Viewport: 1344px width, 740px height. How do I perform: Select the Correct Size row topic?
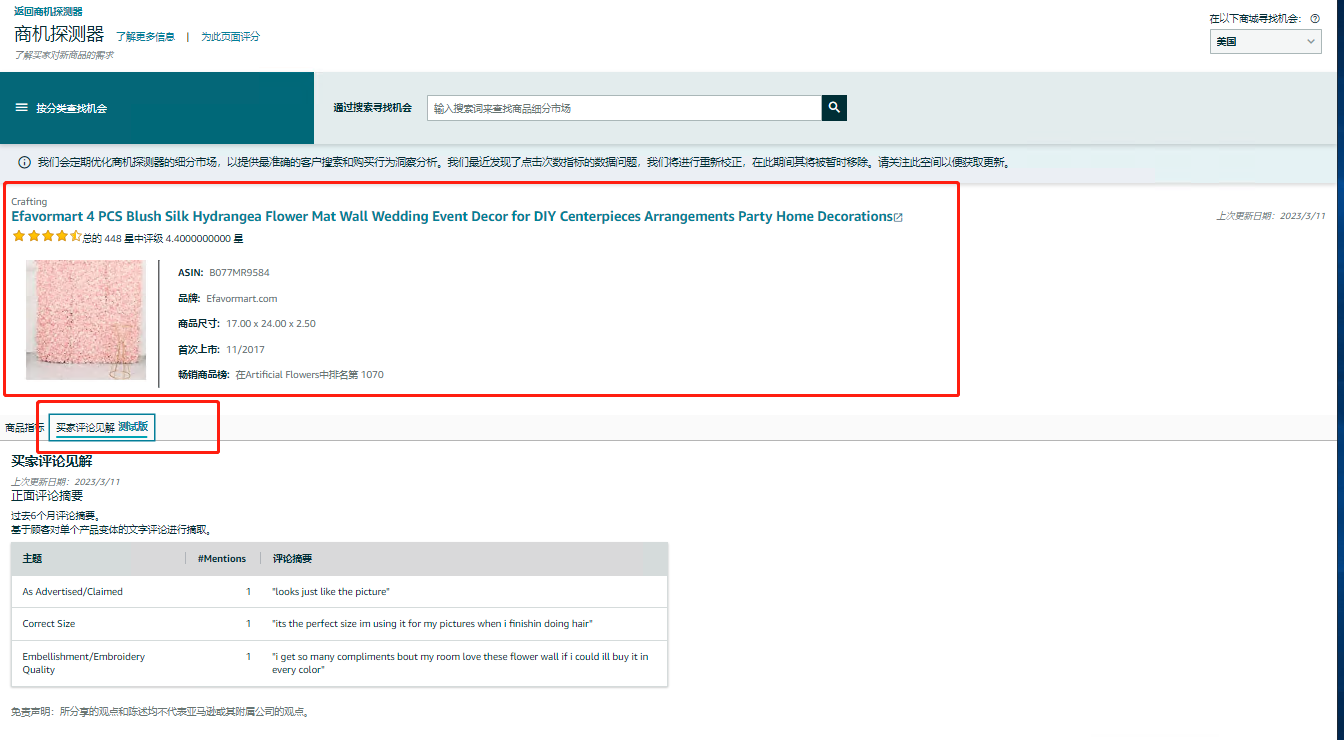click(x=49, y=624)
